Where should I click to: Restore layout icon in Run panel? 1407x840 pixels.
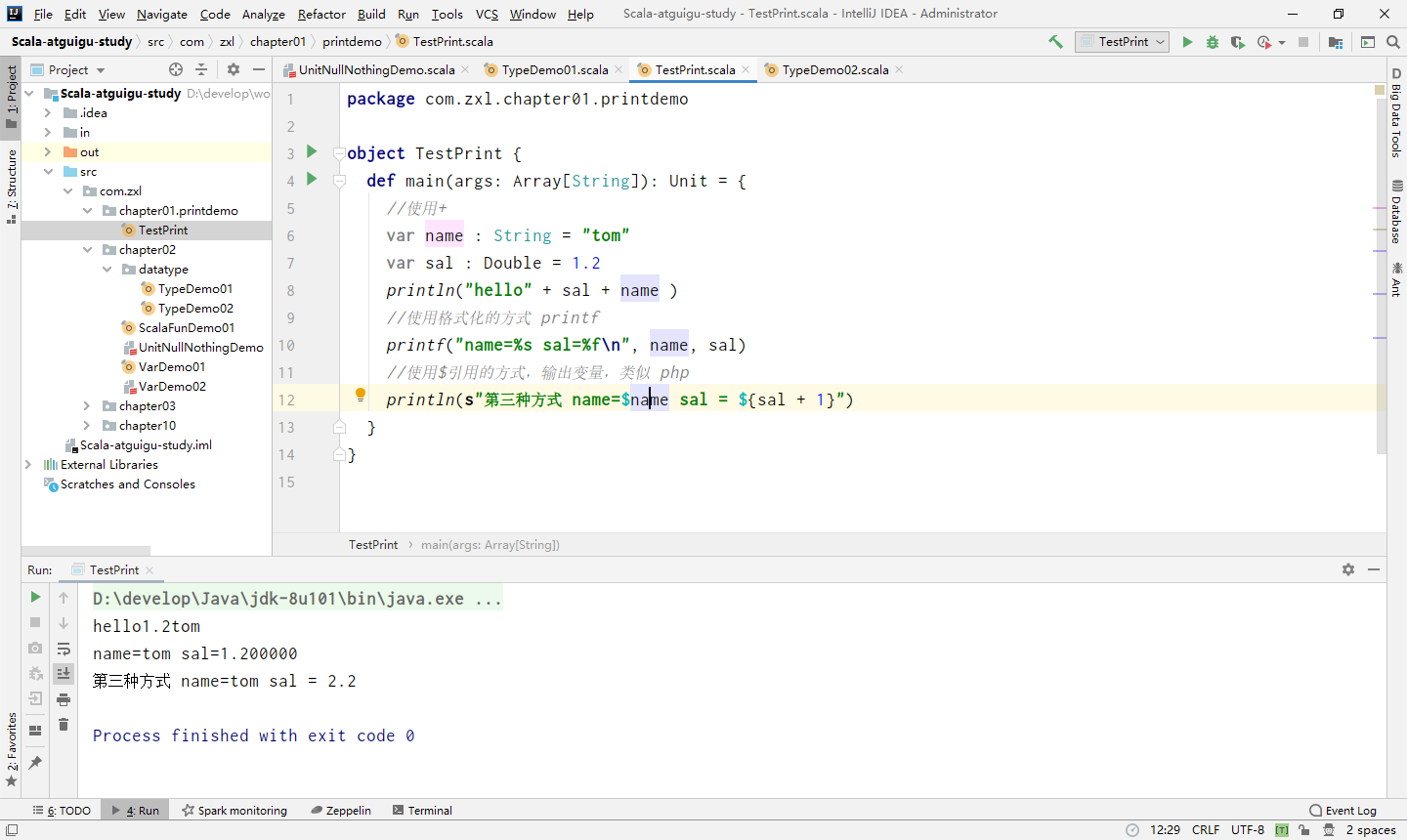pos(35,730)
